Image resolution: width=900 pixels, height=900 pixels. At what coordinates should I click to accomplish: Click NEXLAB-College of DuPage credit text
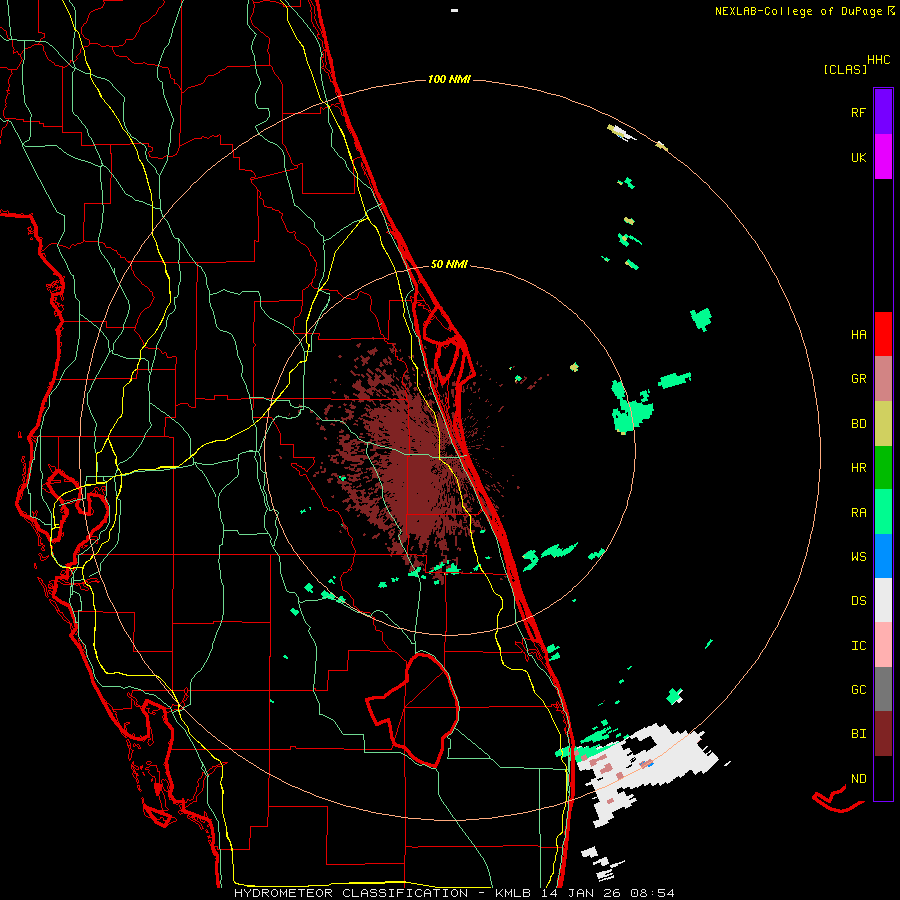[800, 11]
